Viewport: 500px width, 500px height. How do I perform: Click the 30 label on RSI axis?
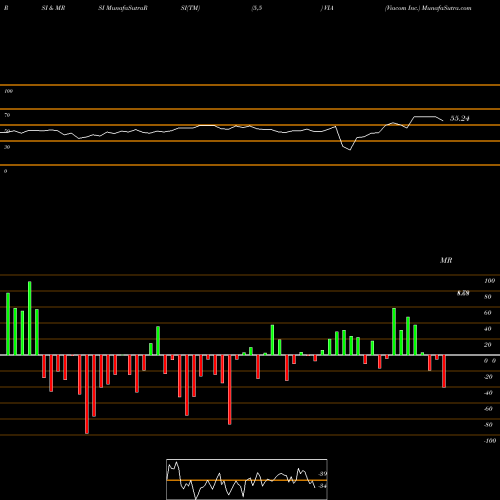[x=7, y=147]
